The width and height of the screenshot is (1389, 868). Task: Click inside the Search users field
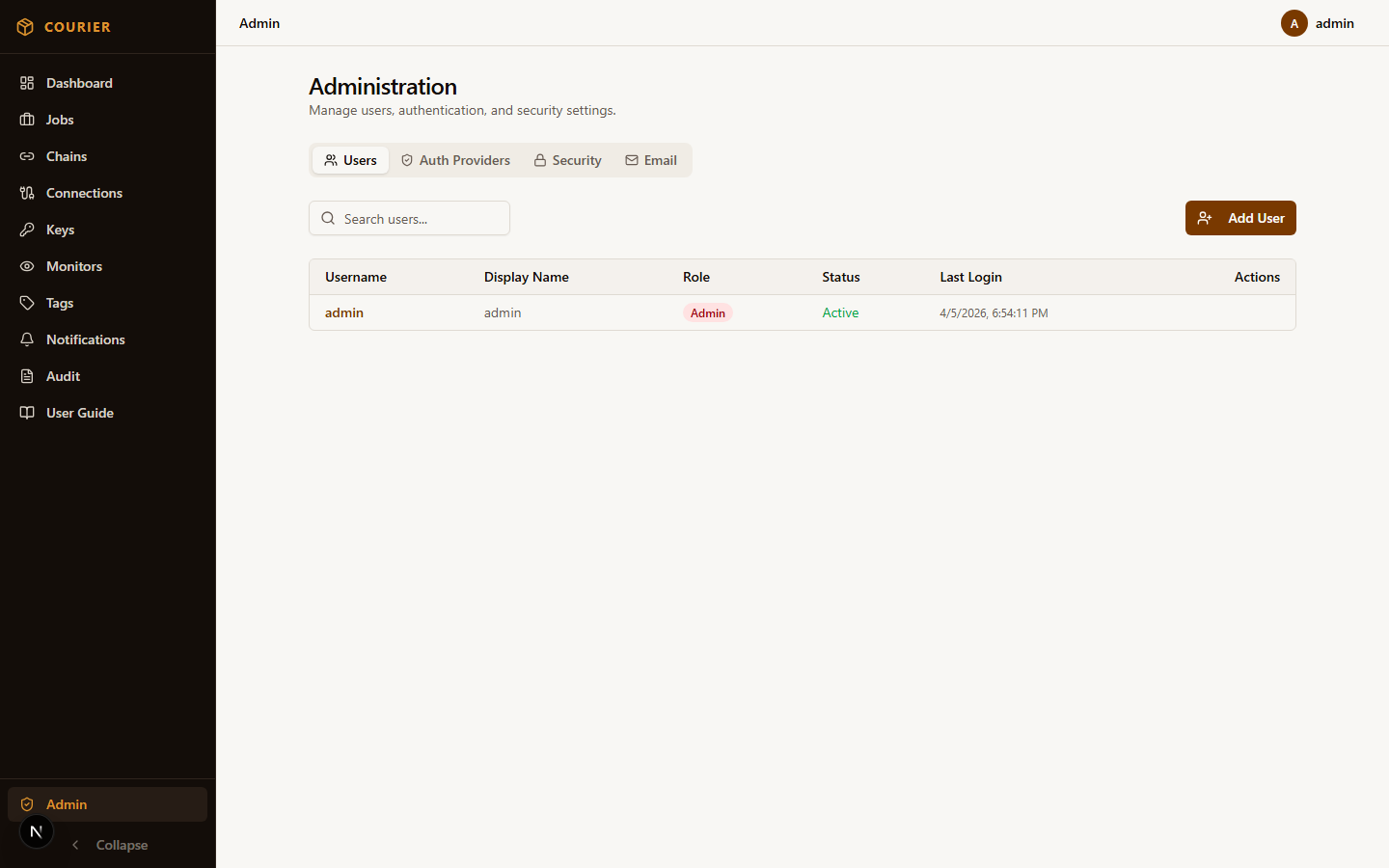pos(409,218)
